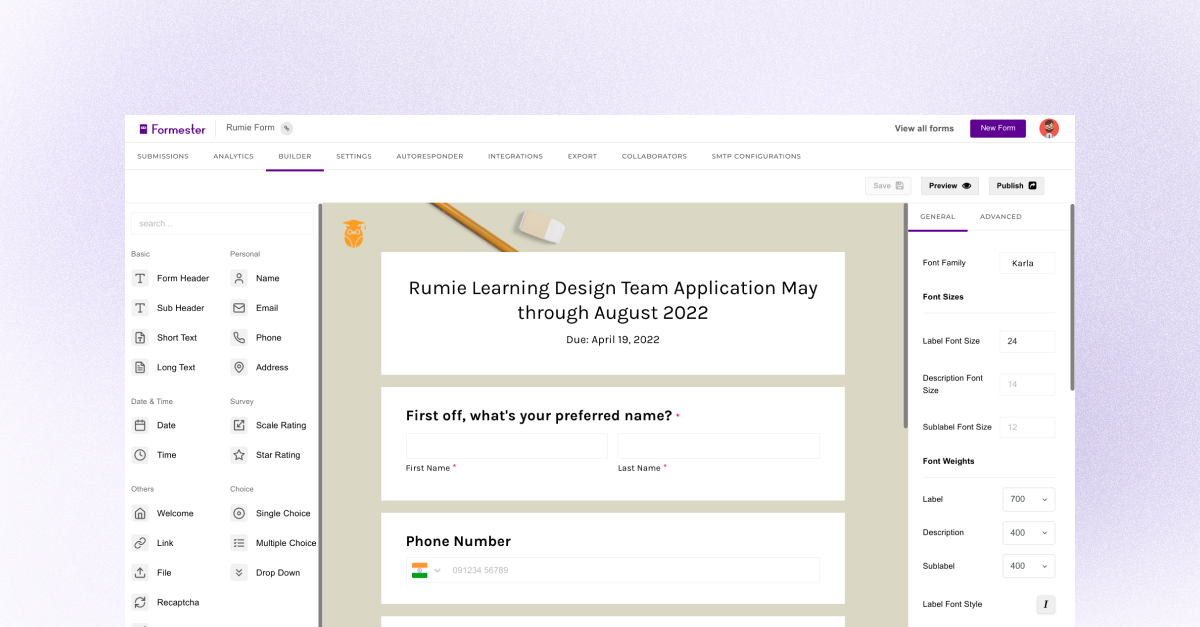This screenshot has width=1200, height=627.
Task: Select the Email field icon
Action: pos(240,308)
